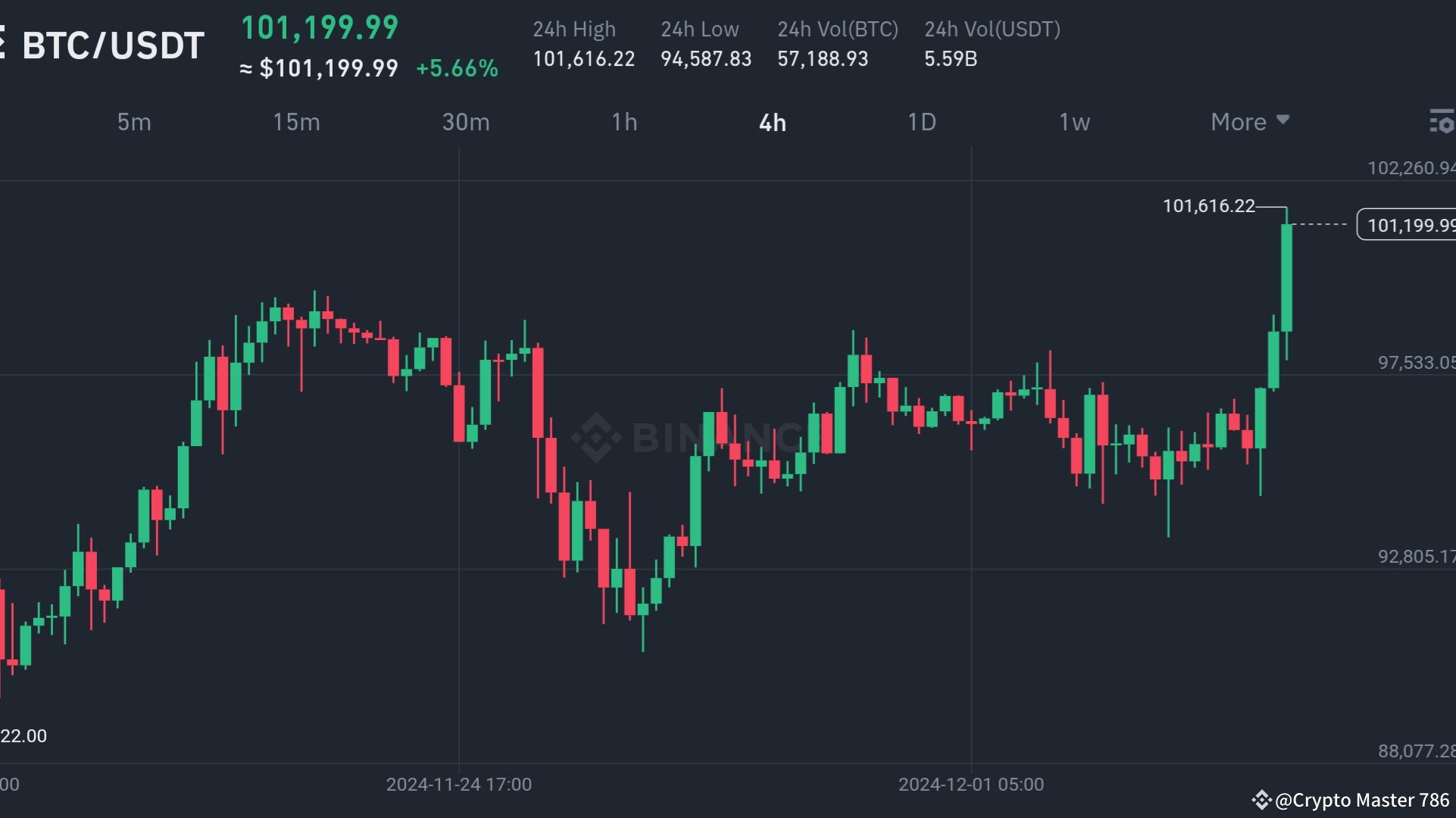This screenshot has height=818, width=1456.
Task: Select the 30m interval tab
Action: [466, 122]
